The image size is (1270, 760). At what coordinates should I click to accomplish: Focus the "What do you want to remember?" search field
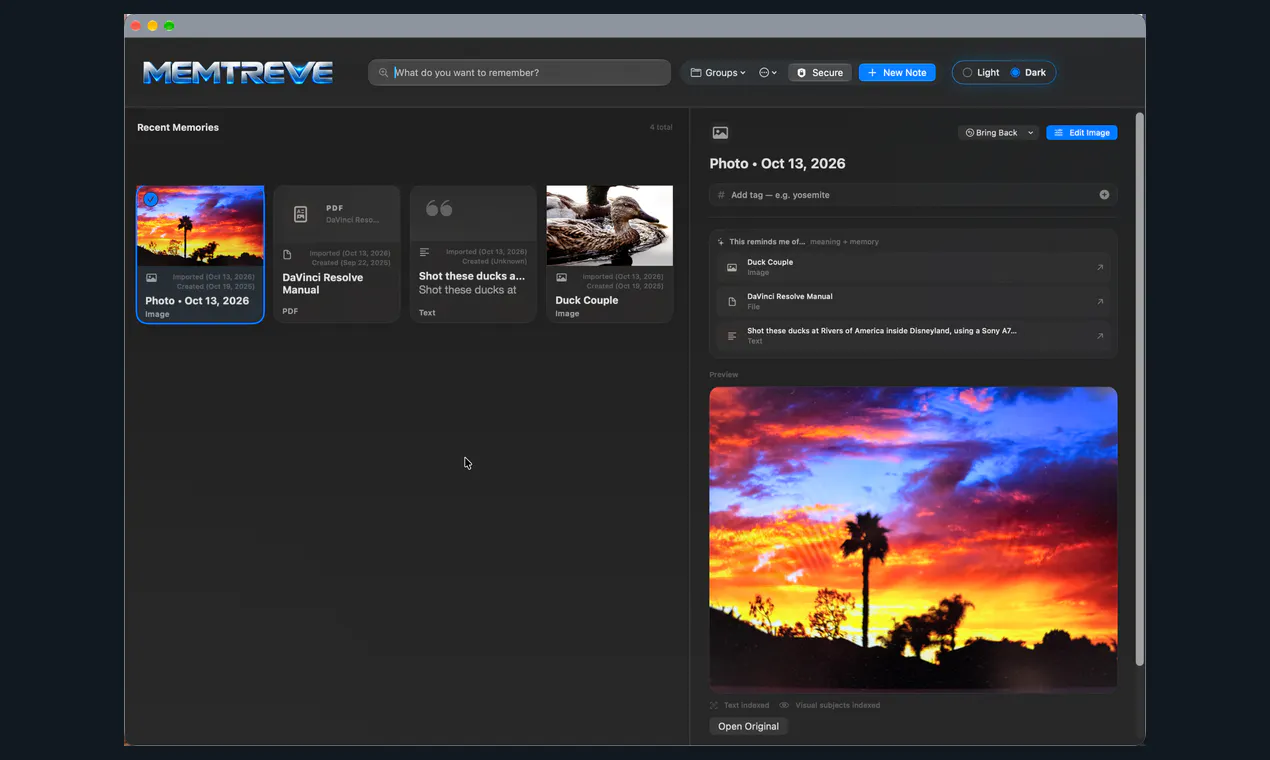pyautogui.click(x=520, y=73)
